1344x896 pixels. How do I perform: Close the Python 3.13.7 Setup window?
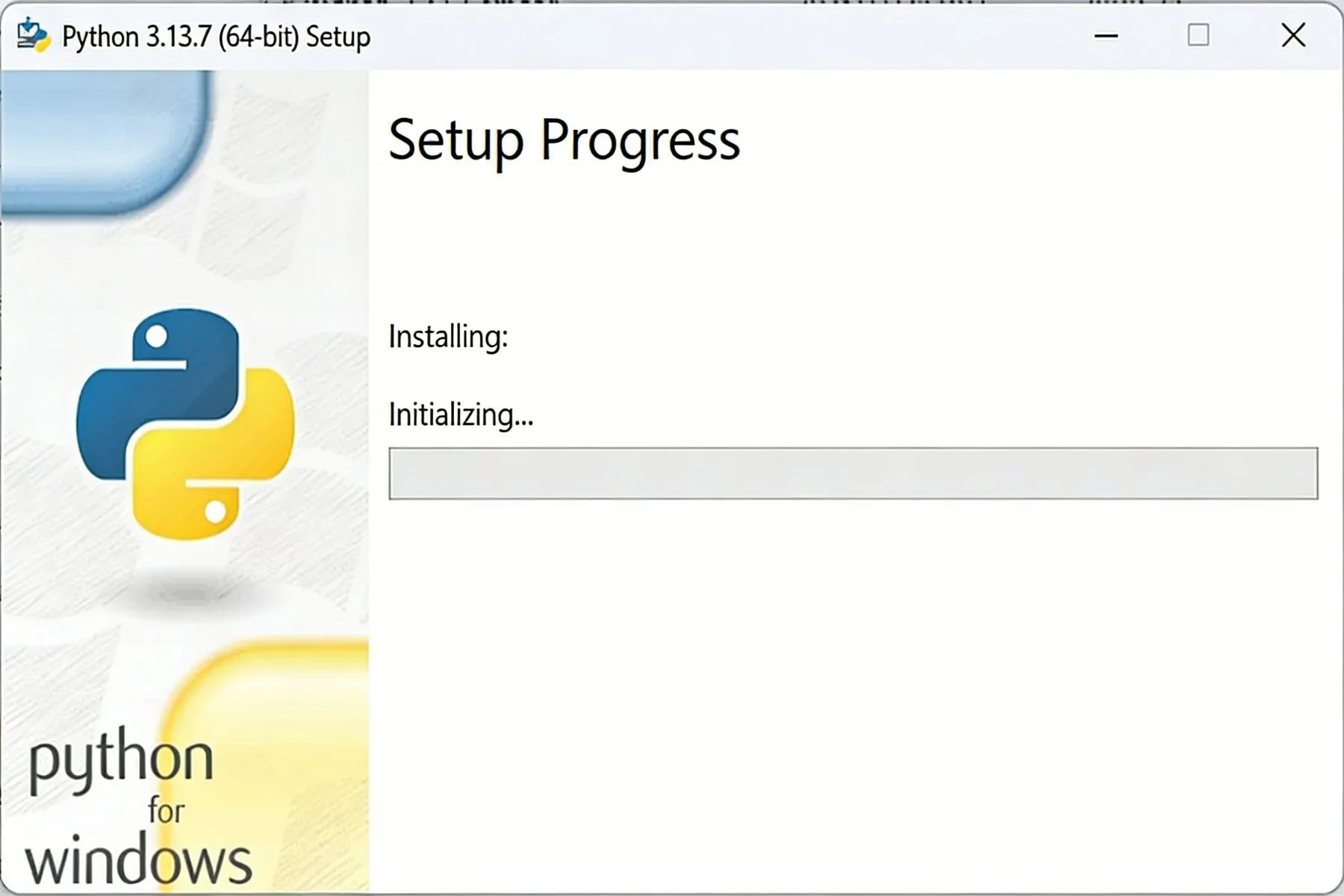1293,35
